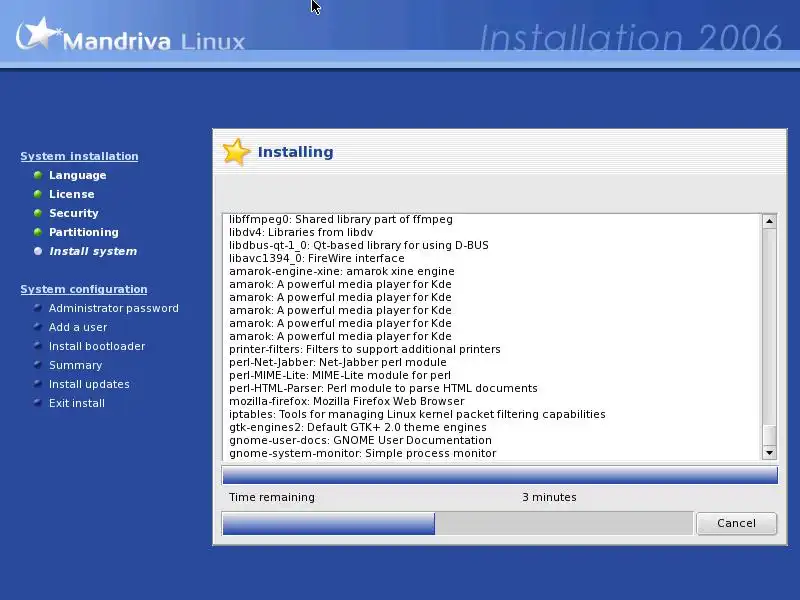Screen dimensions: 800x600
Task: Select the License step
Action: click(71, 194)
